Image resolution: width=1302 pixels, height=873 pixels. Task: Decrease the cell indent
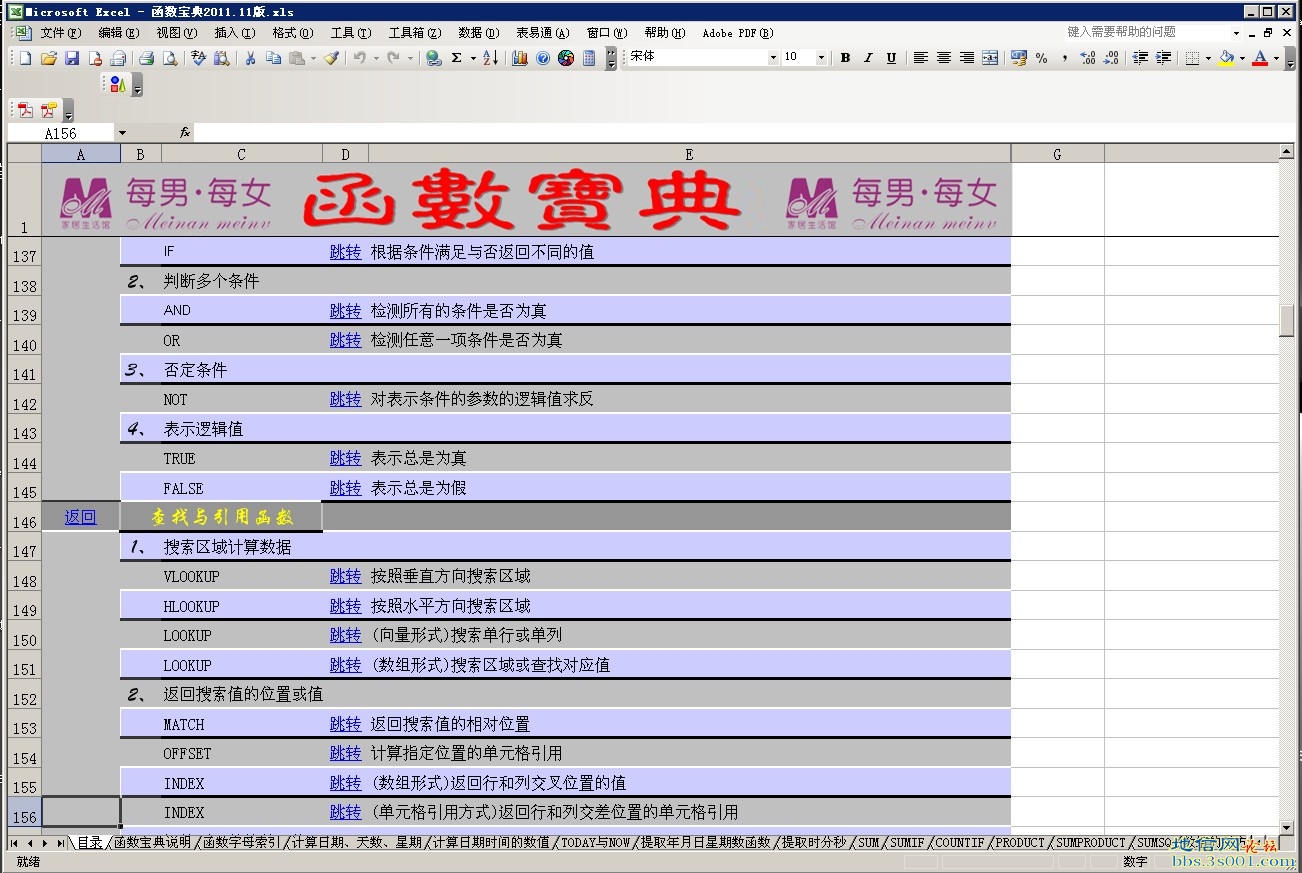1140,58
